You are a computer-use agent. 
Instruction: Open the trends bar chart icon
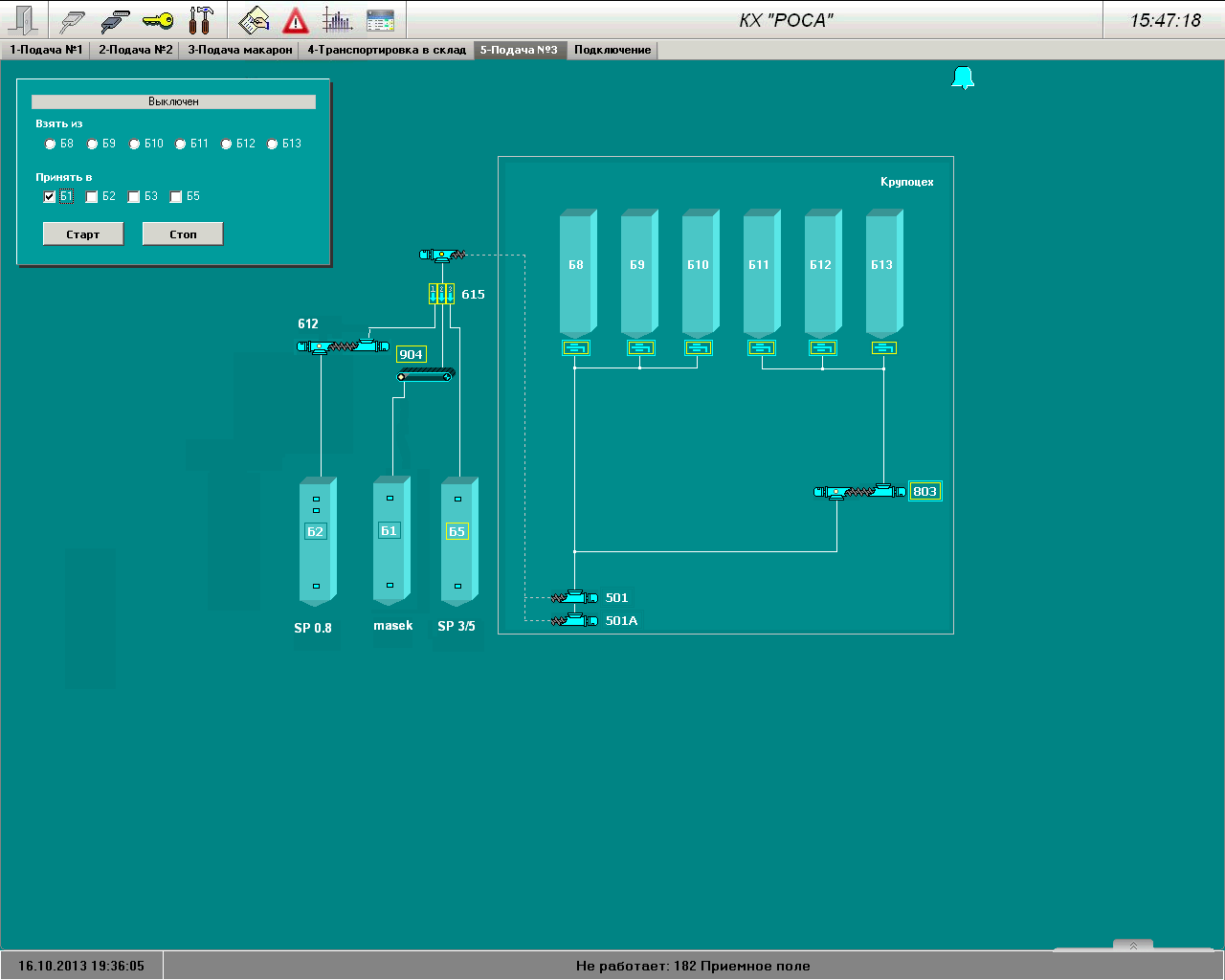click(x=337, y=20)
